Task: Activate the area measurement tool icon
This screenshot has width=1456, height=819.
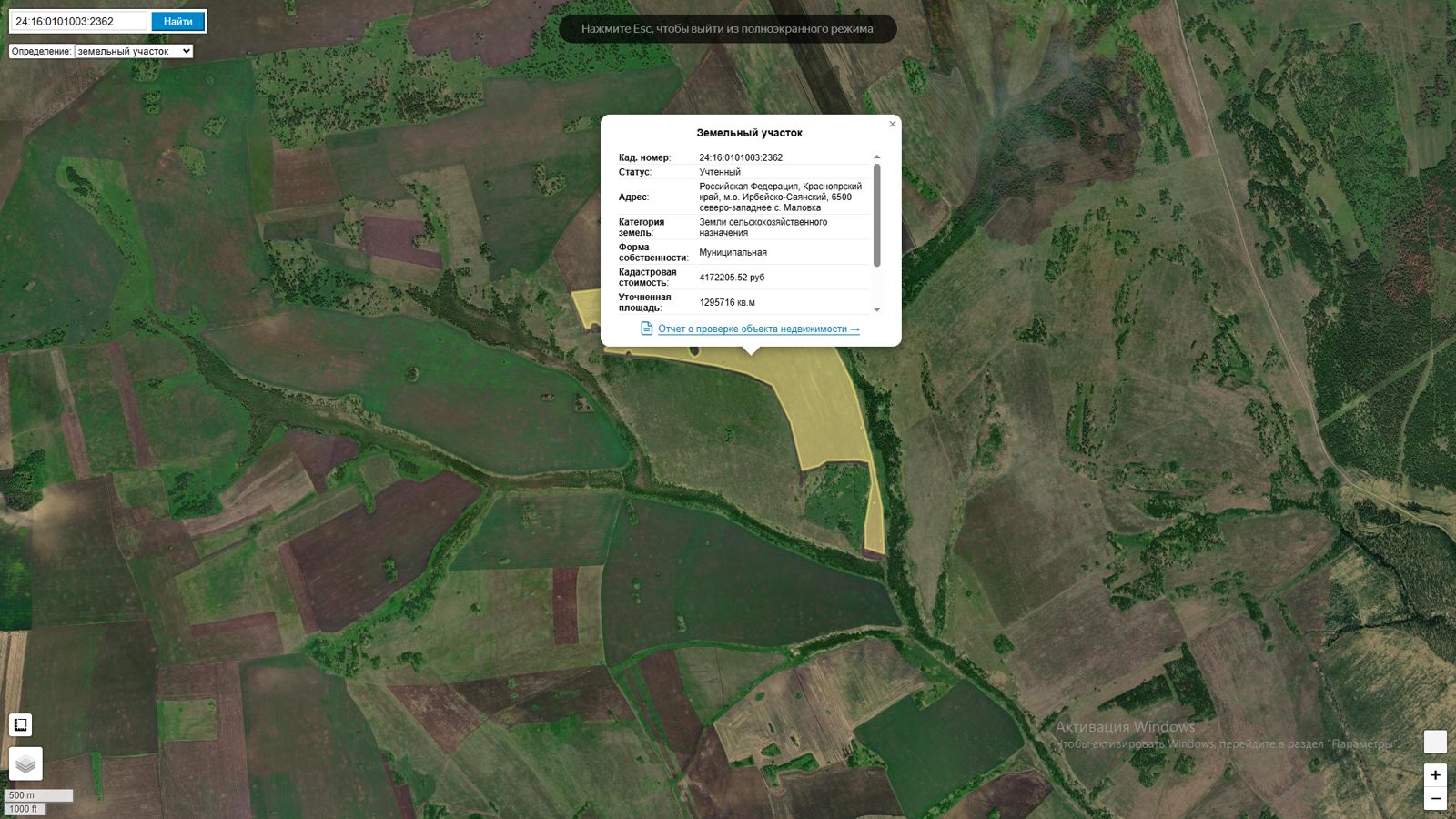Action: coord(20,724)
